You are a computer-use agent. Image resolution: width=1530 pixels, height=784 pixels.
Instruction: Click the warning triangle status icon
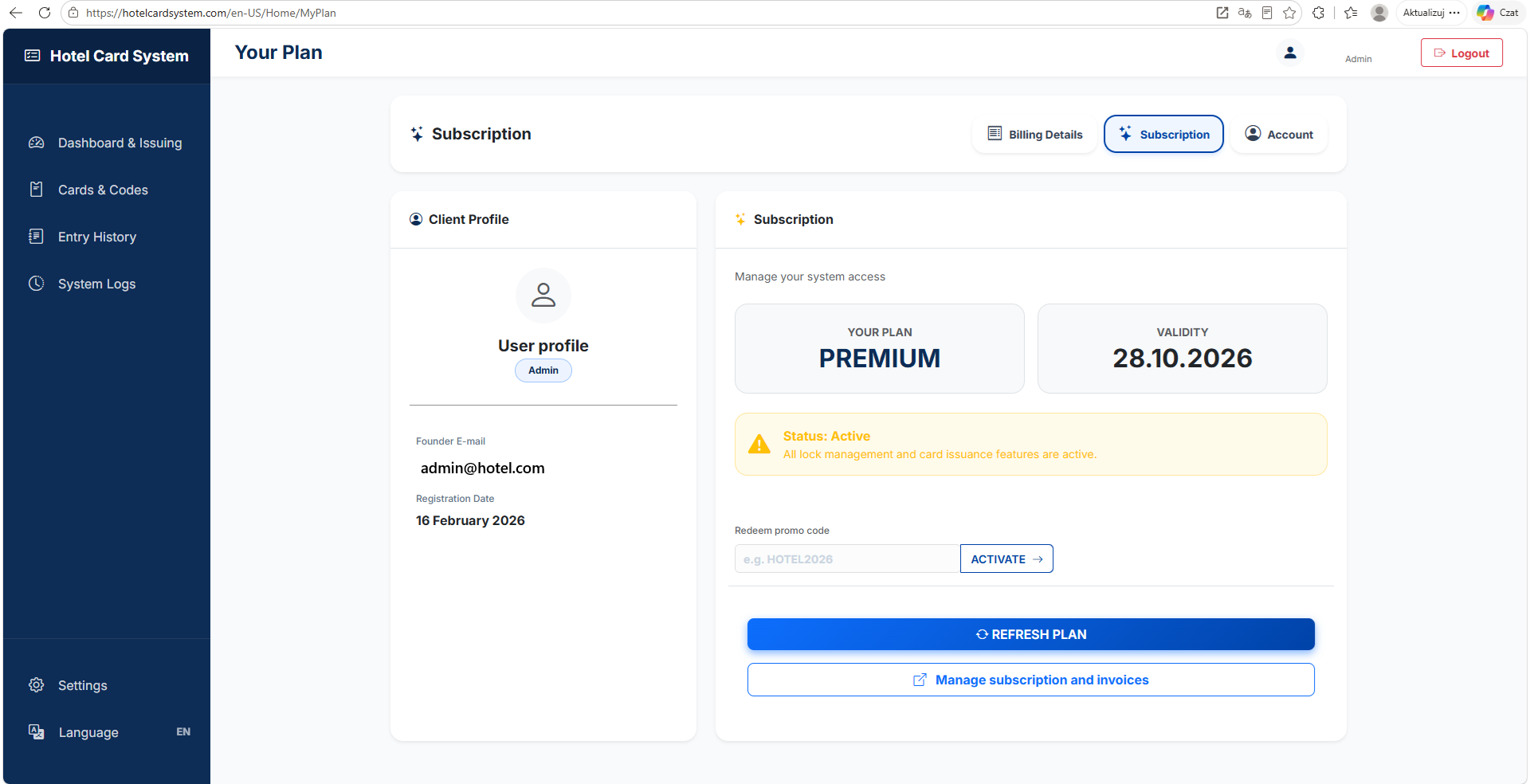click(759, 444)
